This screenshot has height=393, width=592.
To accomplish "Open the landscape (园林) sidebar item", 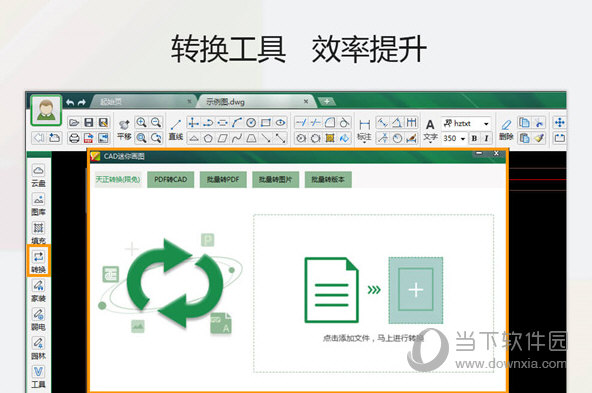I will tap(38, 348).
